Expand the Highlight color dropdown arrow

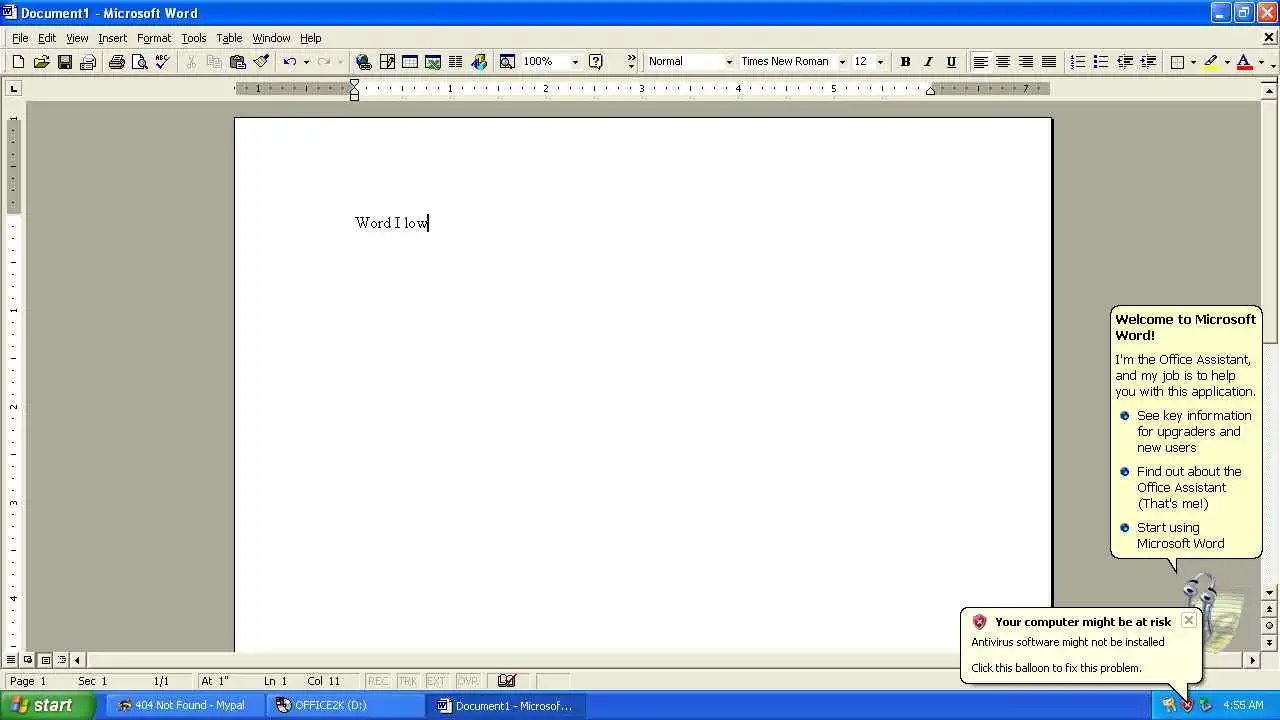click(1227, 62)
